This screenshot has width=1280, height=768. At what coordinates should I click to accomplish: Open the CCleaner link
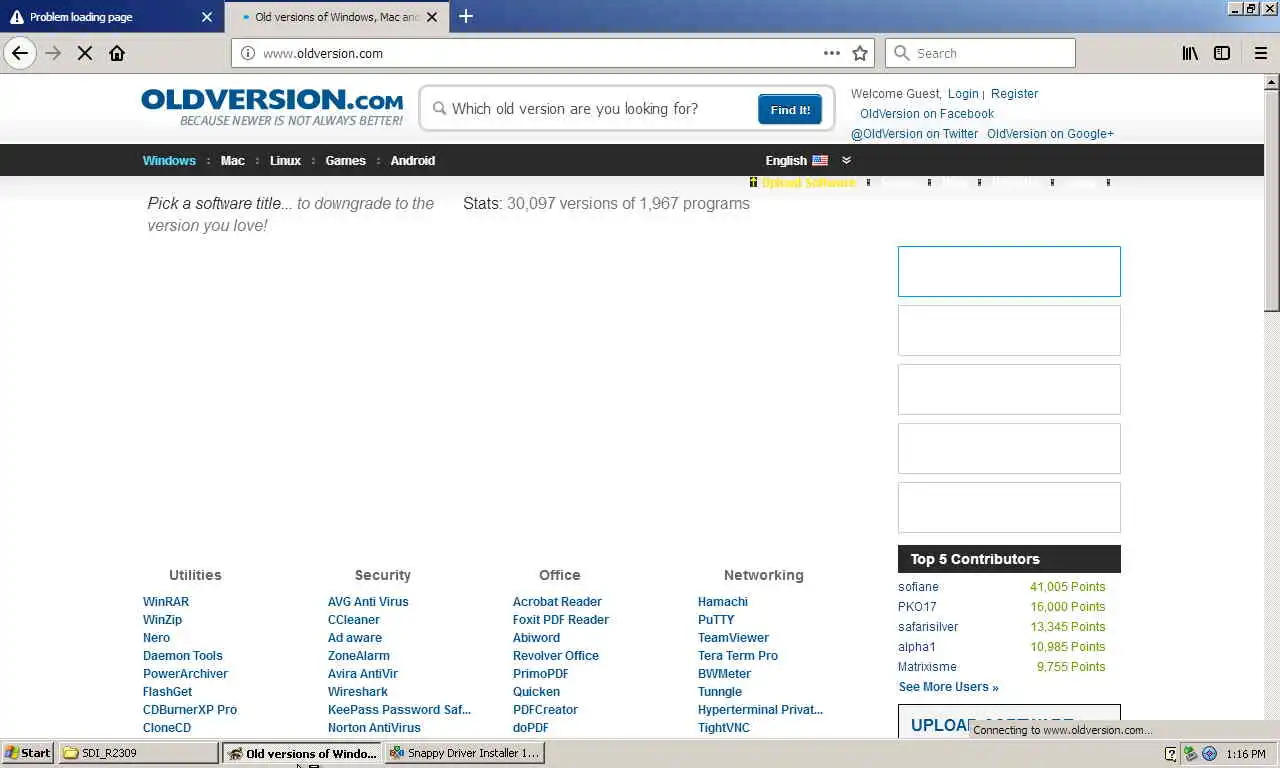[x=354, y=619]
